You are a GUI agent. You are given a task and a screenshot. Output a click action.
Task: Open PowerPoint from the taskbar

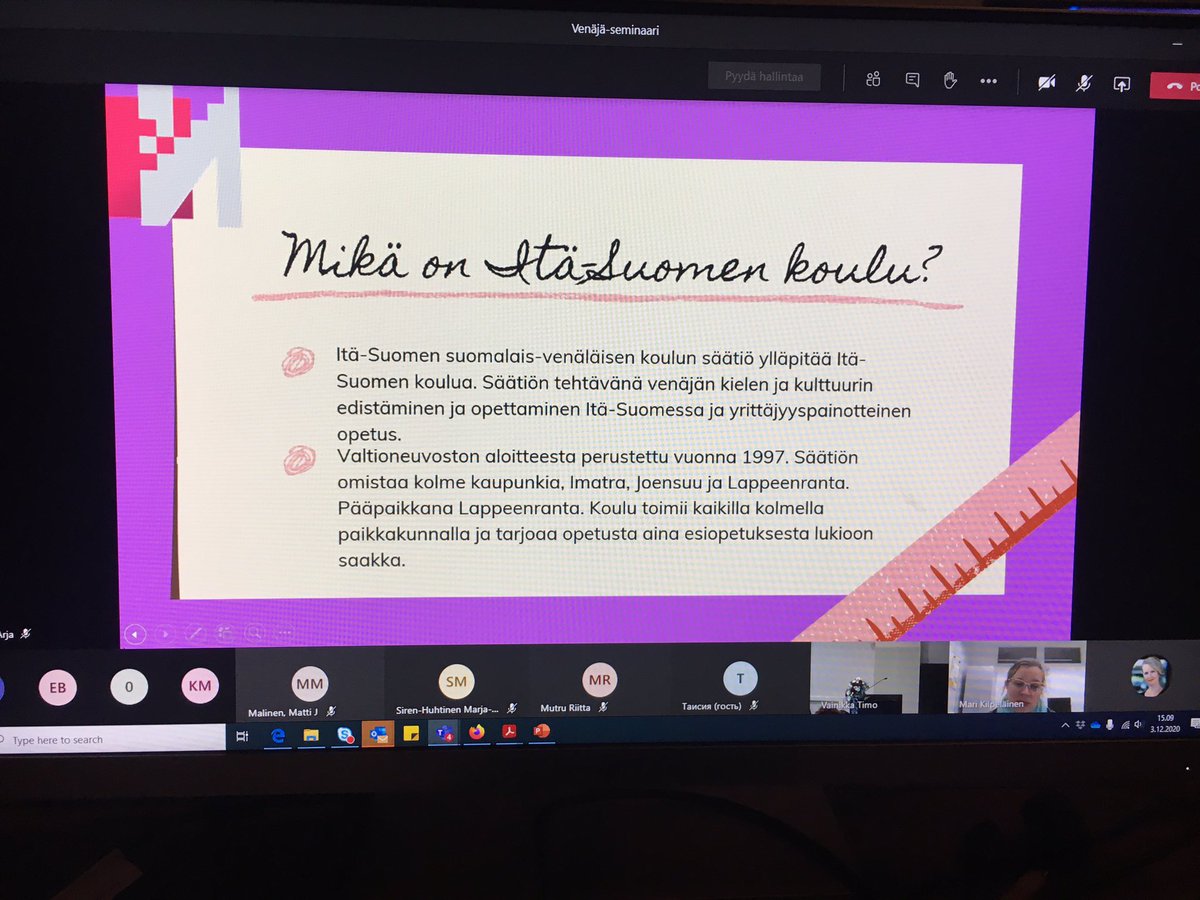click(541, 731)
